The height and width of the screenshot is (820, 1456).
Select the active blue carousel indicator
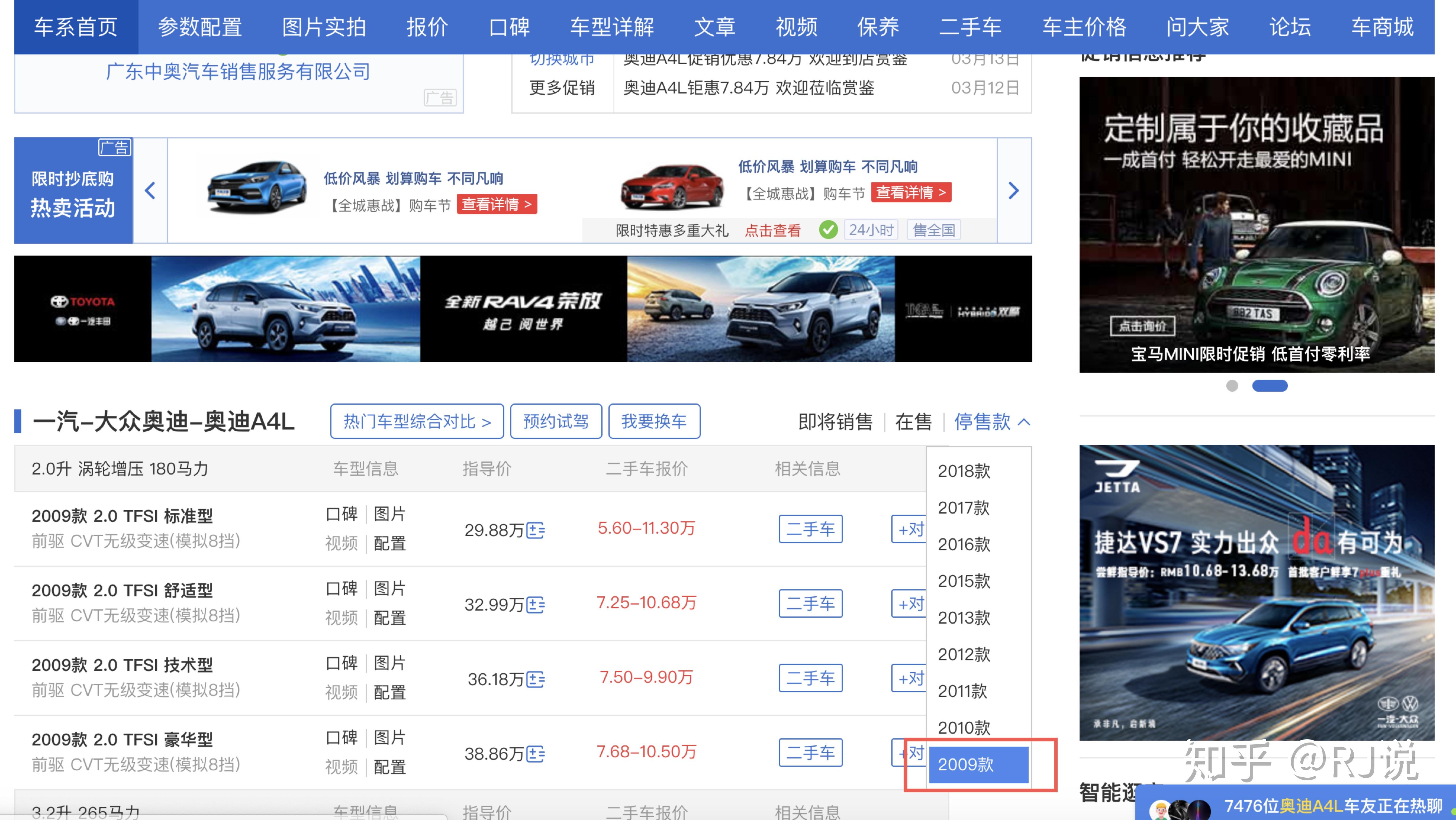[1270, 385]
